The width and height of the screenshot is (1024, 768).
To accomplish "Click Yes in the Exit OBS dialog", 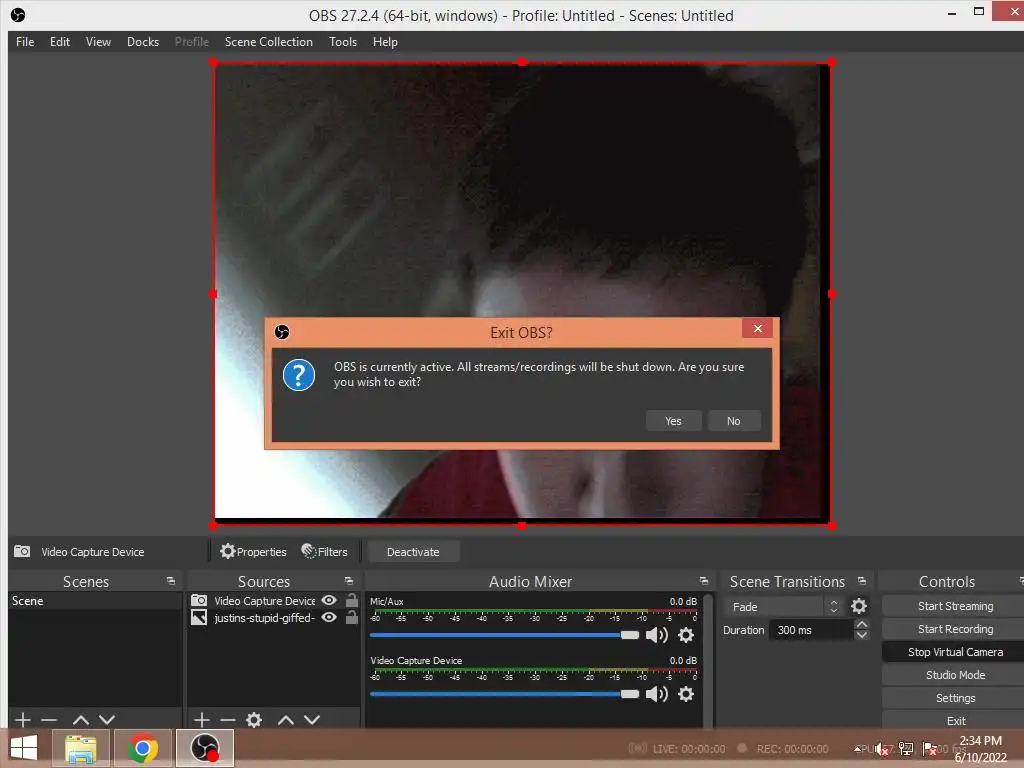I will click(x=673, y=421).
